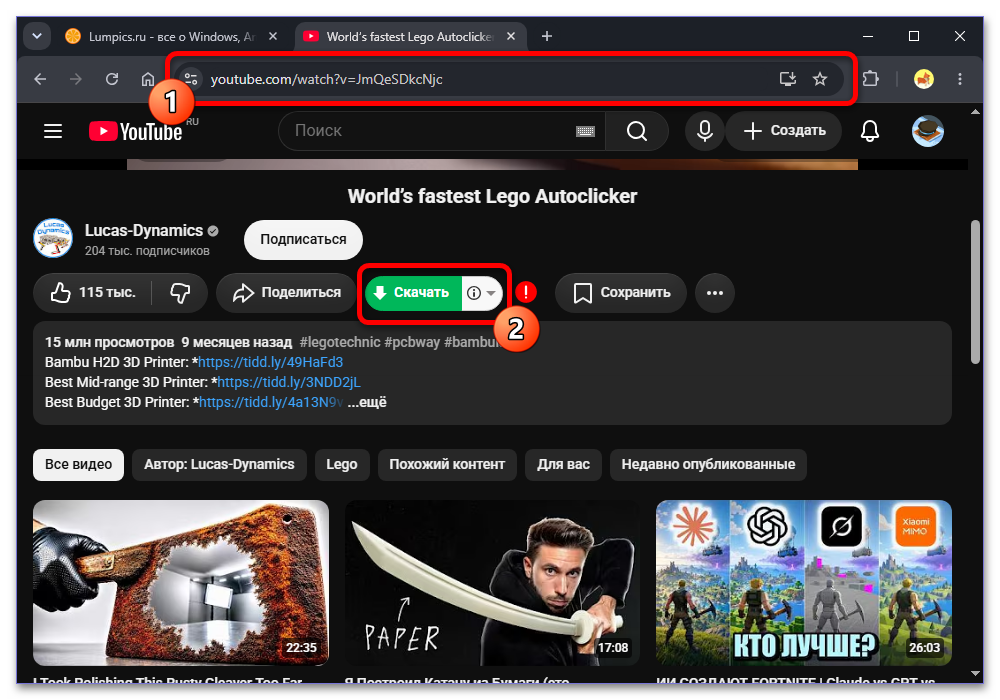Close the Lumpics.ru tab
This screenshot has height=700, width=1000.
(x=273, y=36)
